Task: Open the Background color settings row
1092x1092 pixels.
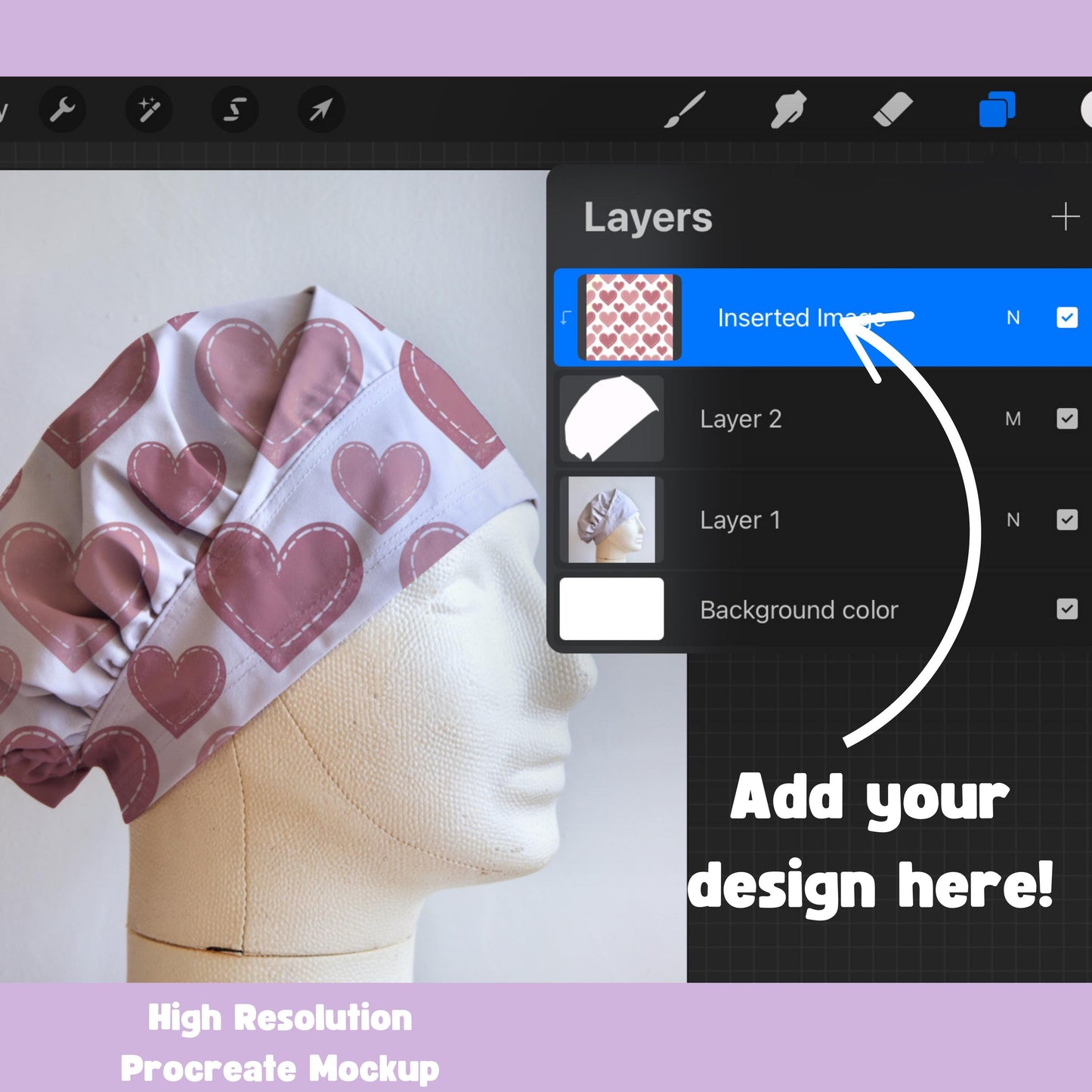Action: [799, 610]
